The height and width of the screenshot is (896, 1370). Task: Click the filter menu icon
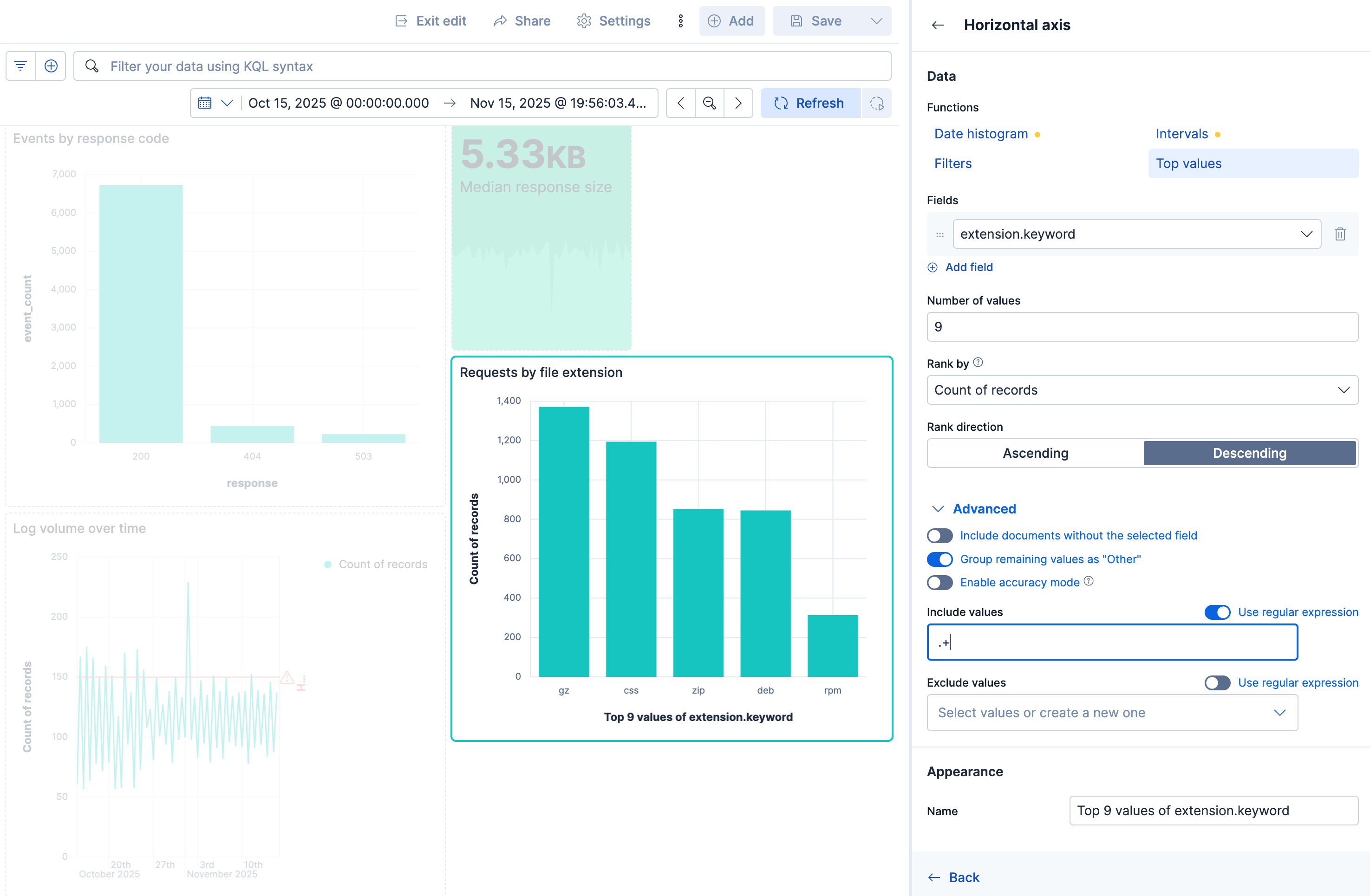[21, 66]
